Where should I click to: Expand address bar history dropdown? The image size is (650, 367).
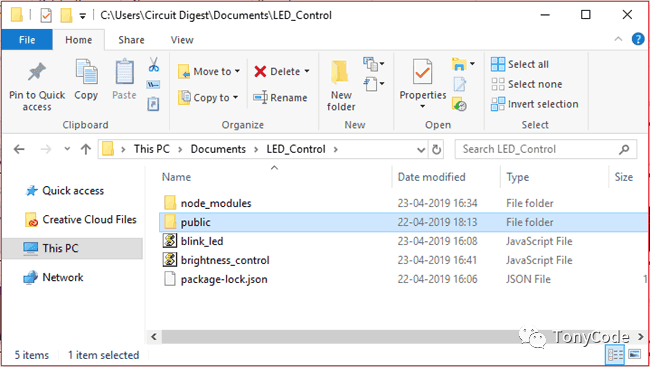[x=421, y=149]
